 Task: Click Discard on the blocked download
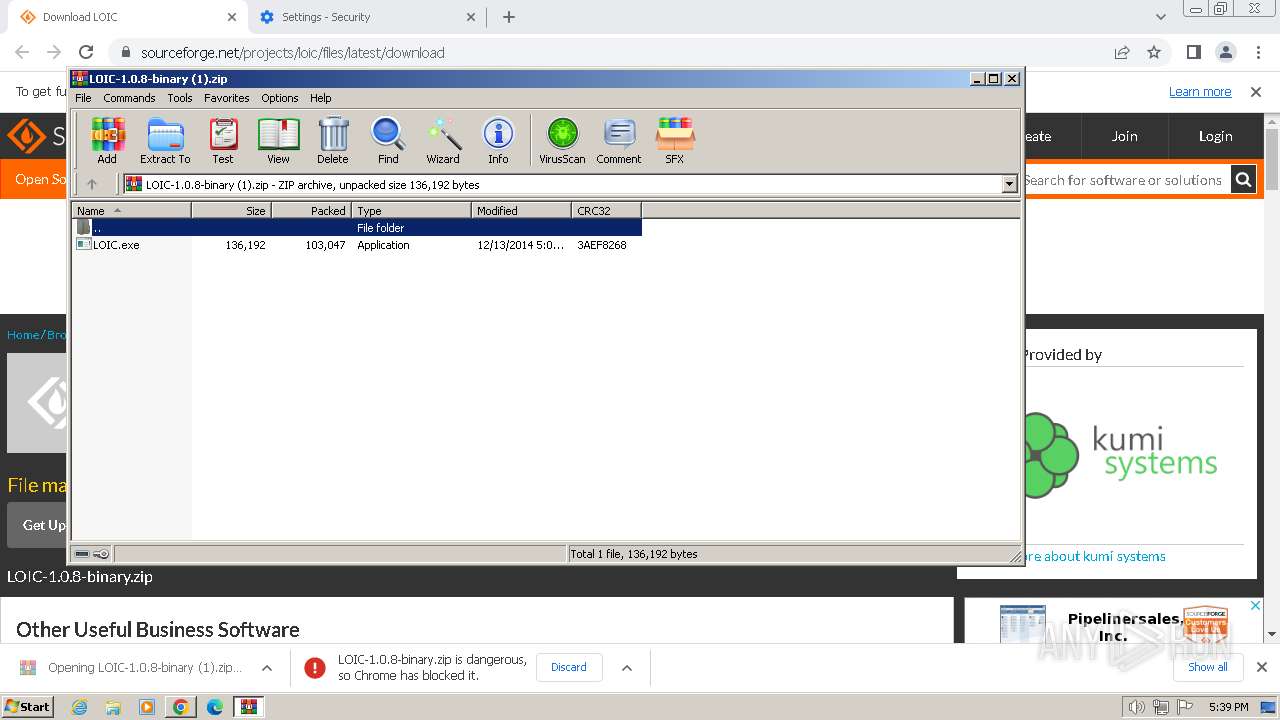click(569, 667)
